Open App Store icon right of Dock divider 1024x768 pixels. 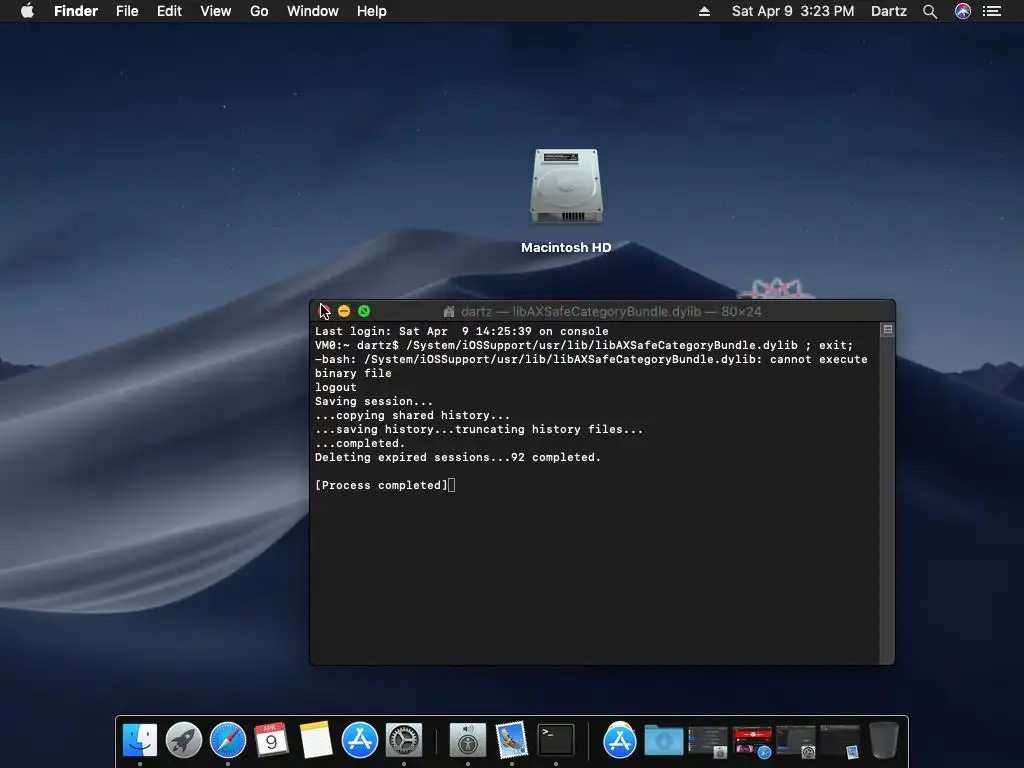click(x=619, y=740)
